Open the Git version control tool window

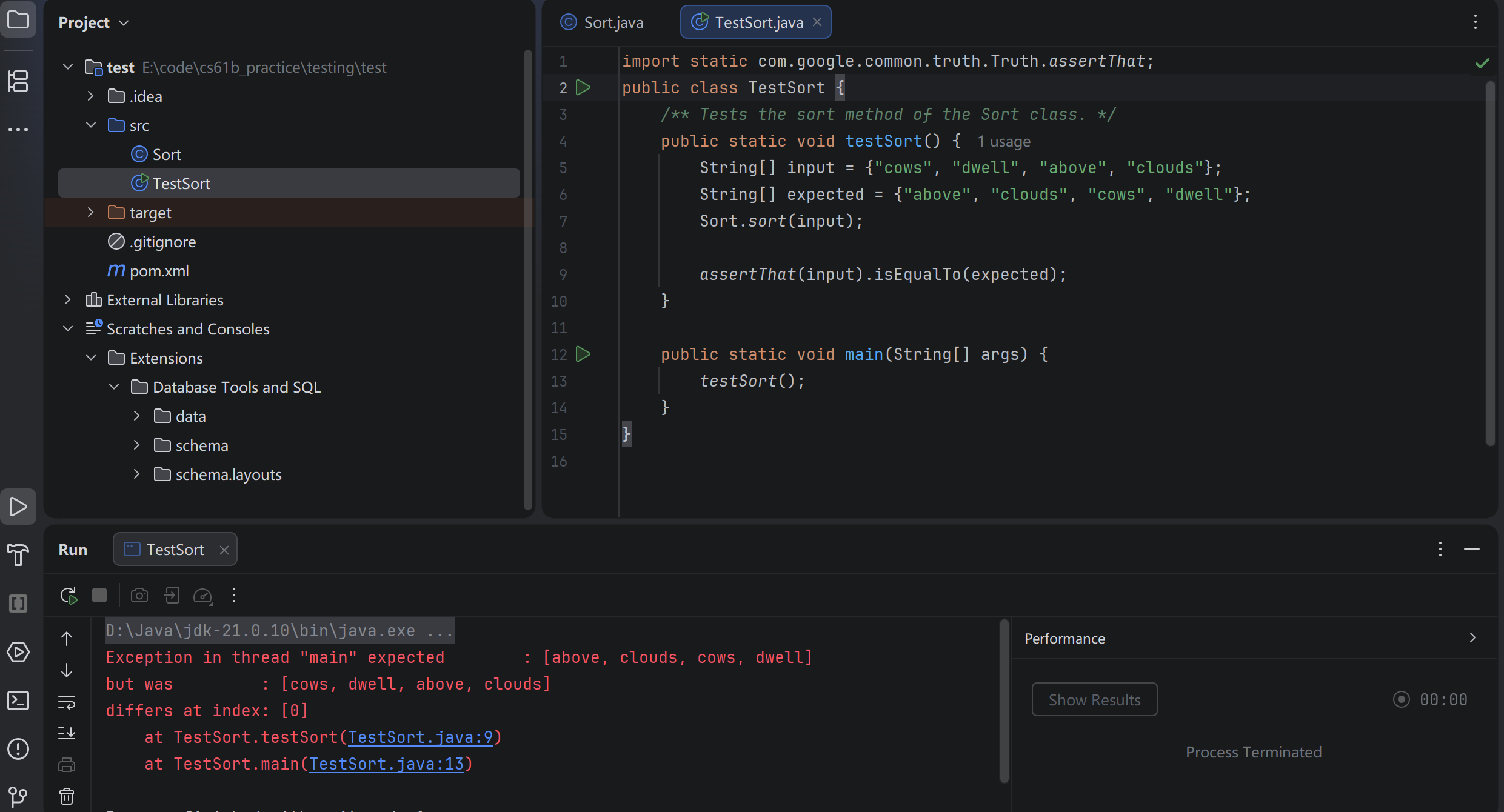pyautogui.click(x=18, y=796)
